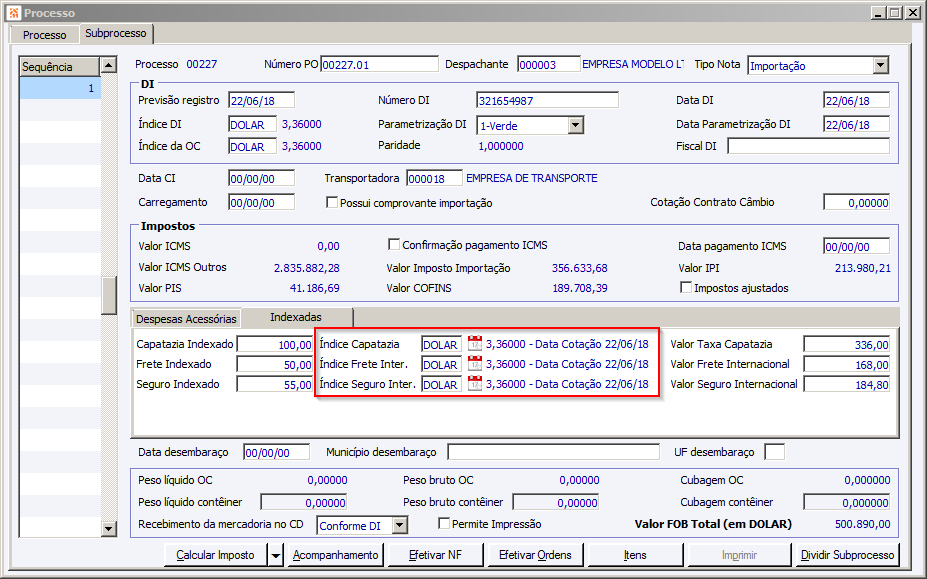Viewport: 927px width, 579px height.
Task: Click the Acompanhamento button
Action: coord(335,555)
